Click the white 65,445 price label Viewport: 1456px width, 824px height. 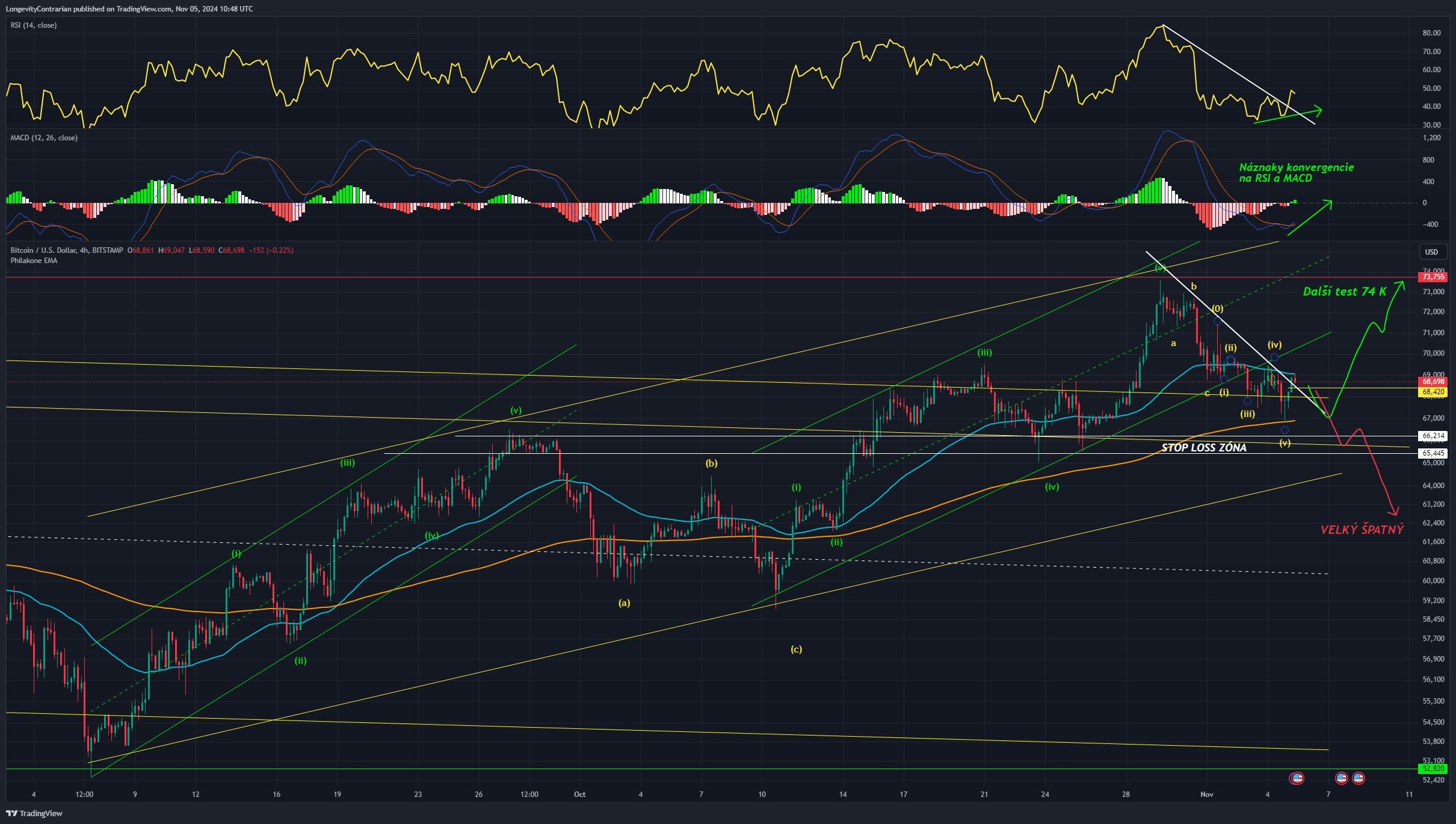tap(1431, 453)
